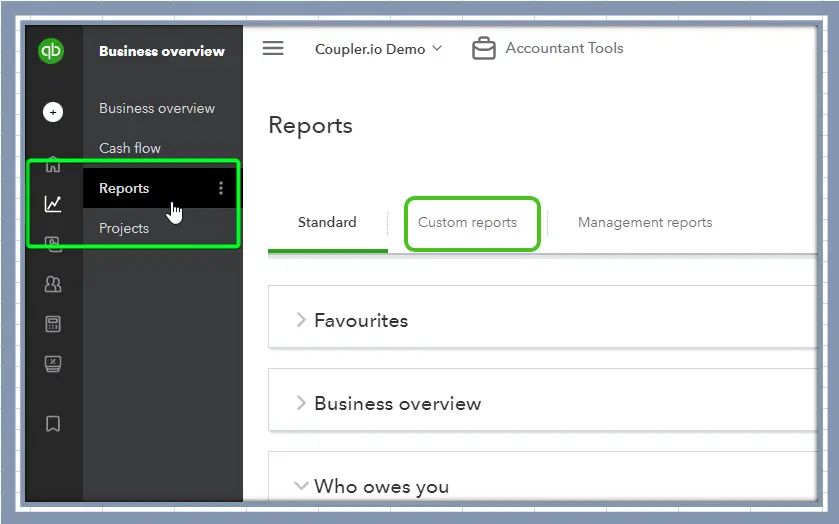Toggle the hamburger navigation menu icon

pos(273,48)
